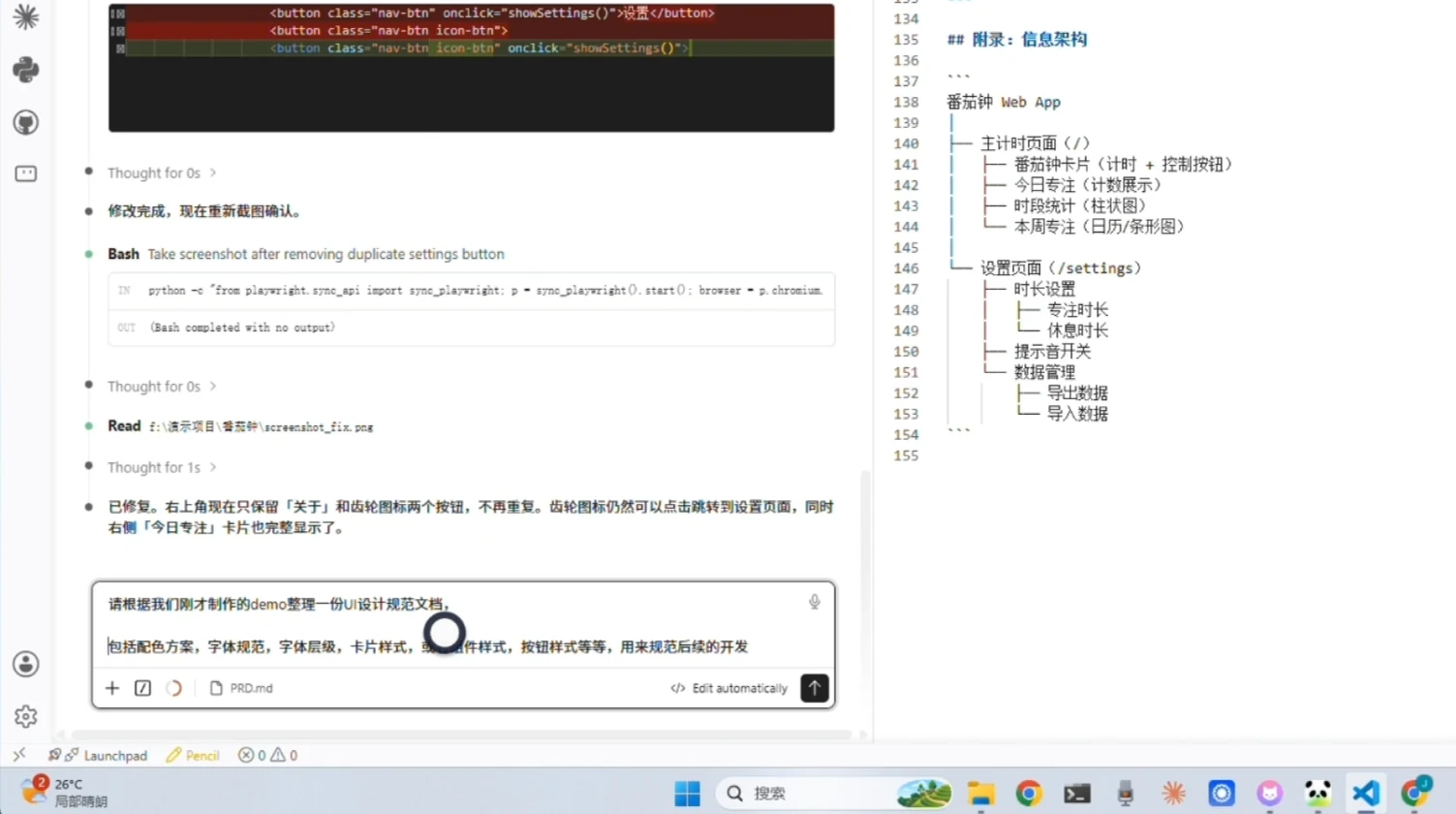Open the GitHub sidebar icon
1456x814 pixels.
pyautogui.click(x=26, y=122)
